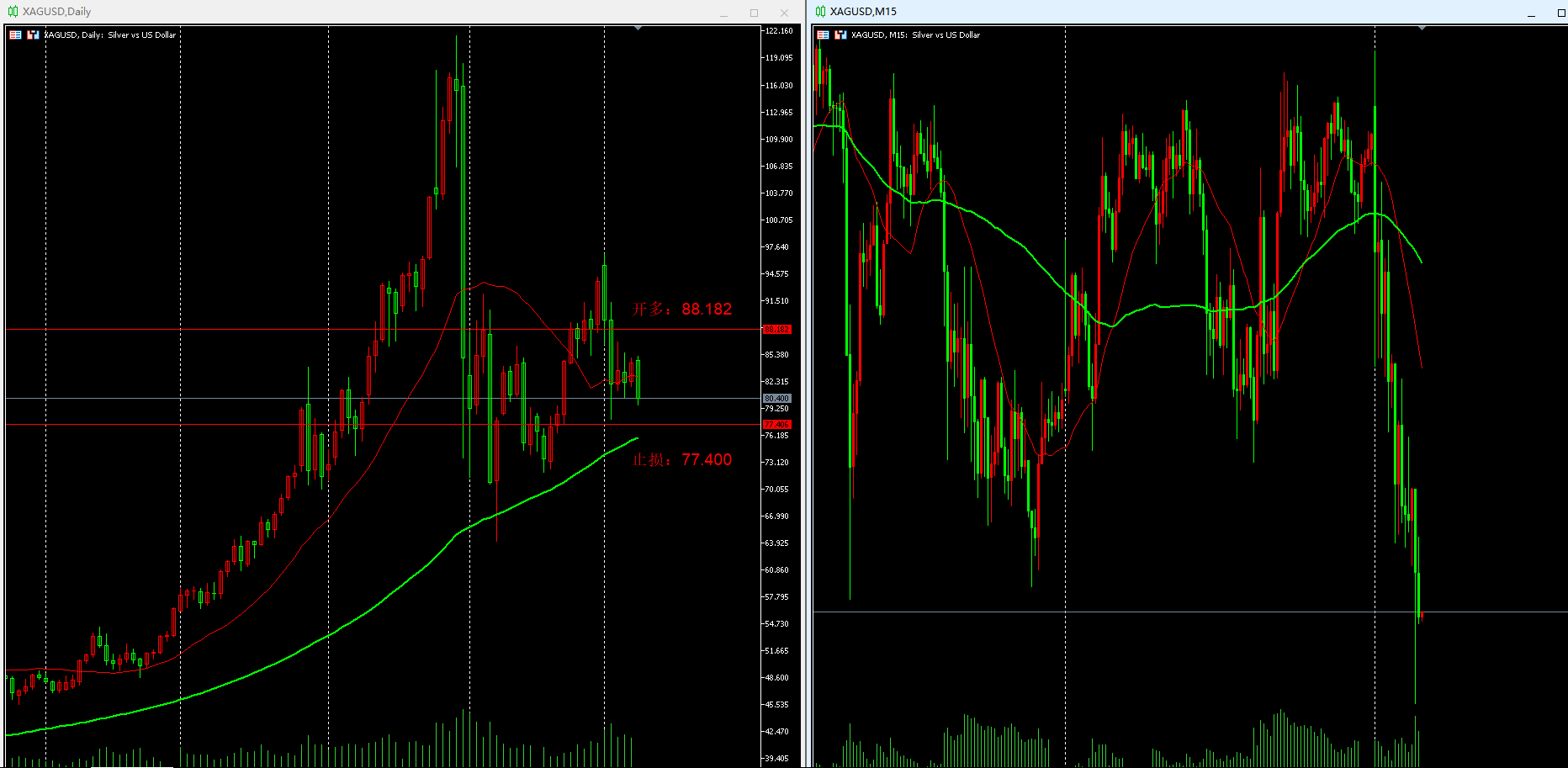Activate the XAGUSD,Daily window title bar
The height and width of the screenshot is (768, 1568).
tap(336, 12)
